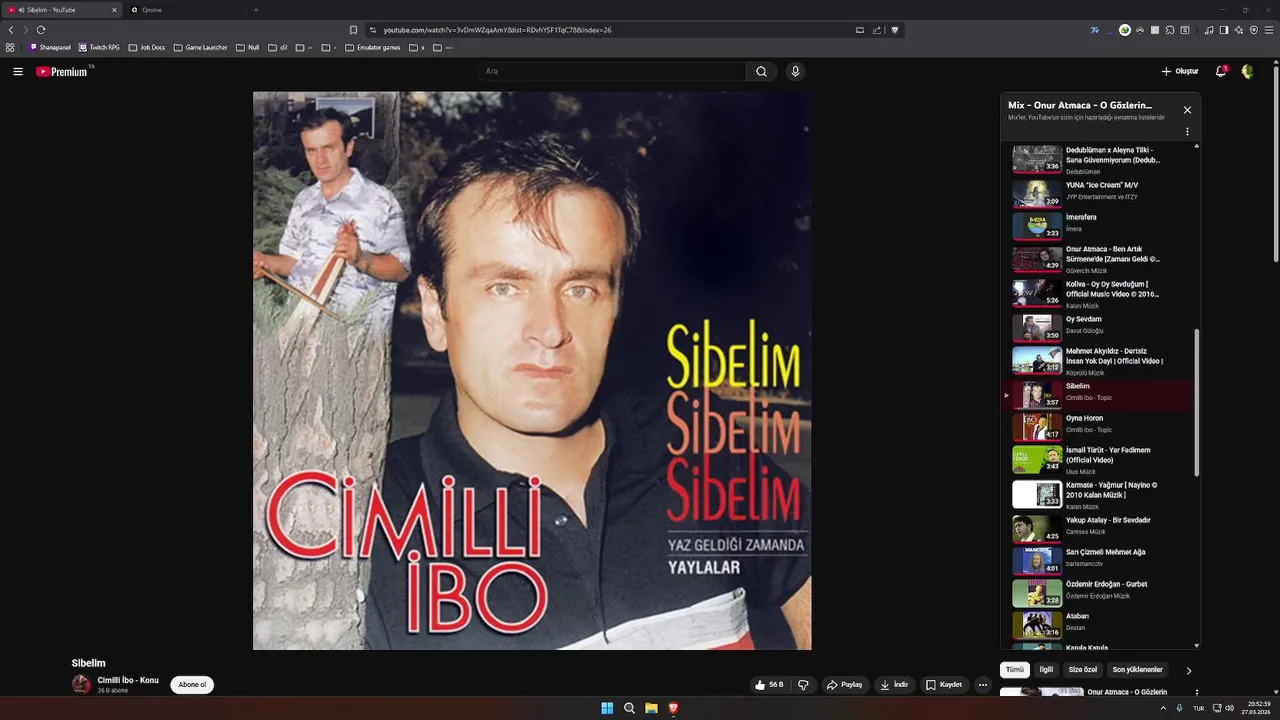Select the Son yüklenenler filter chip
This screenshot has height=720, width=1280.
pyautogui.click(x=1138, y=670)
